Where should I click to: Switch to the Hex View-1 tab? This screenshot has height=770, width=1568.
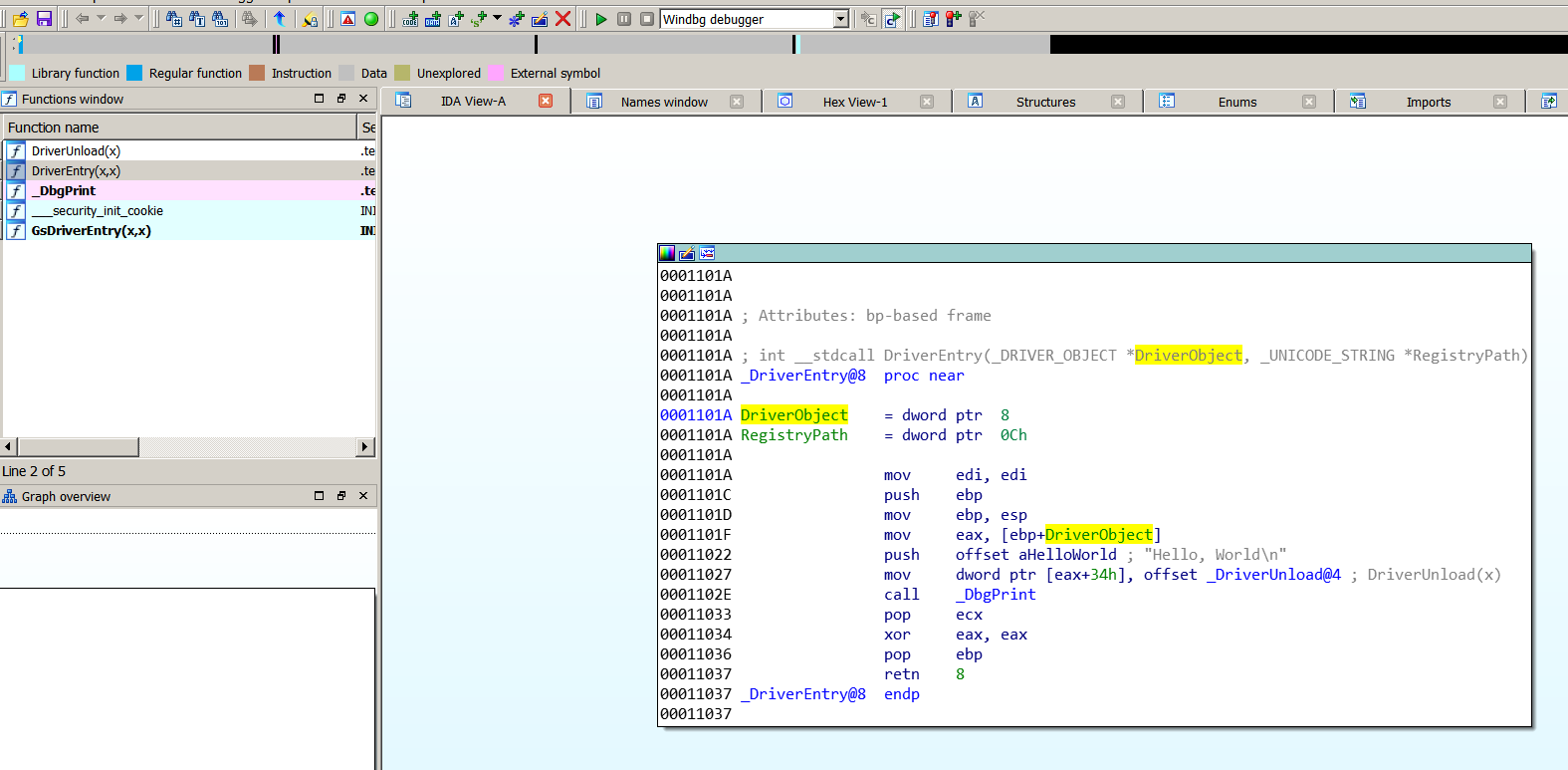coord(854,102)
